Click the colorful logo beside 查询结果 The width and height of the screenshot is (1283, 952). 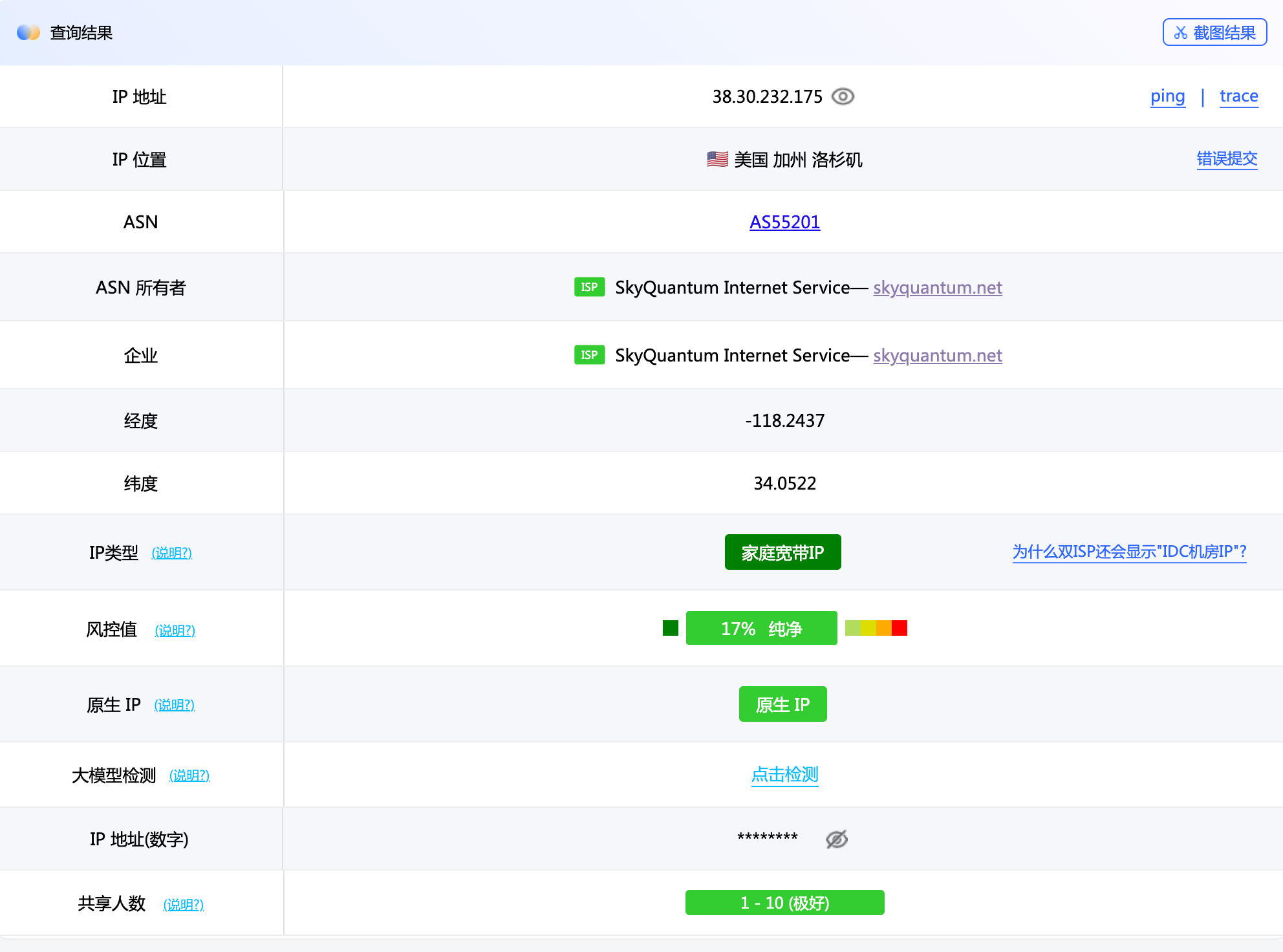[x=28, y=32]
